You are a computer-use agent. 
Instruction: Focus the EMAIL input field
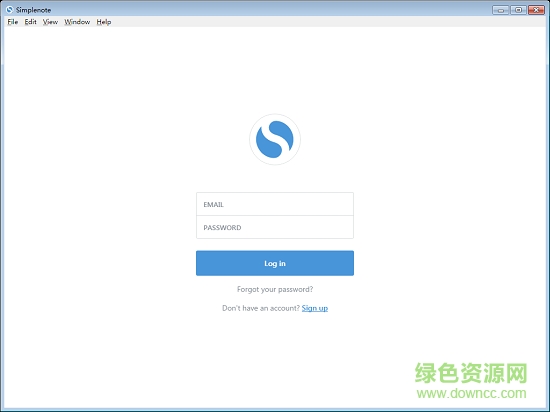[275, 204]
